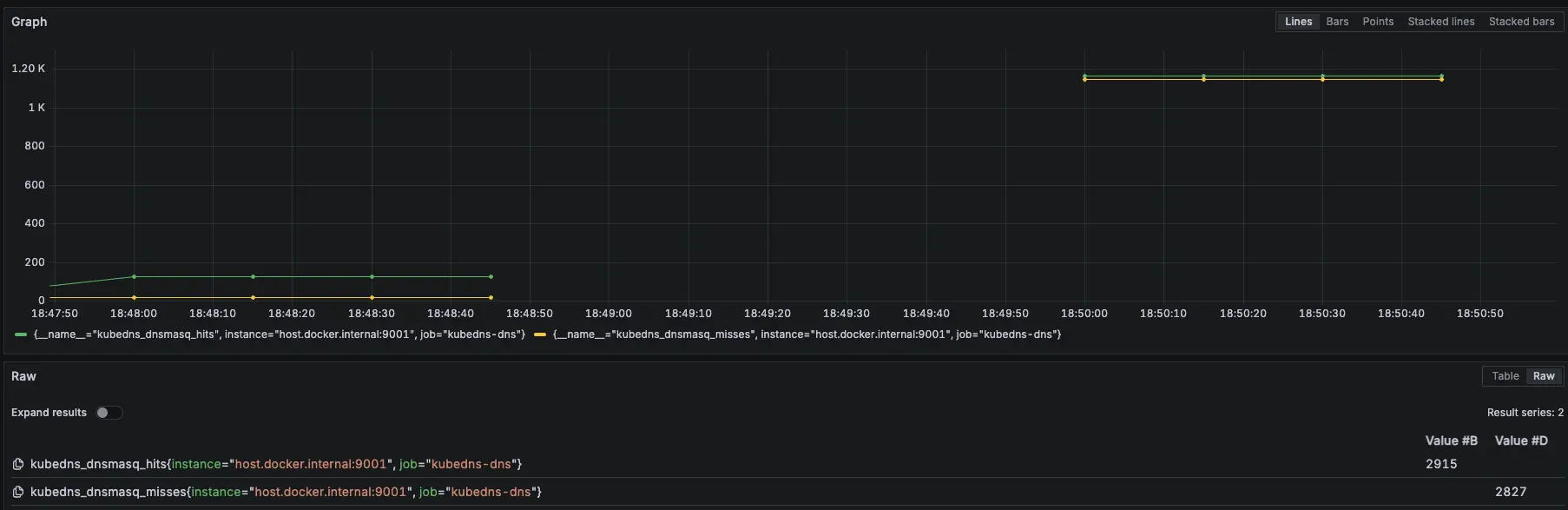The height and width of the screenshot is (510, 1568).
Task: Click the green data point at 18:48:00
Action: pos(134,277)
